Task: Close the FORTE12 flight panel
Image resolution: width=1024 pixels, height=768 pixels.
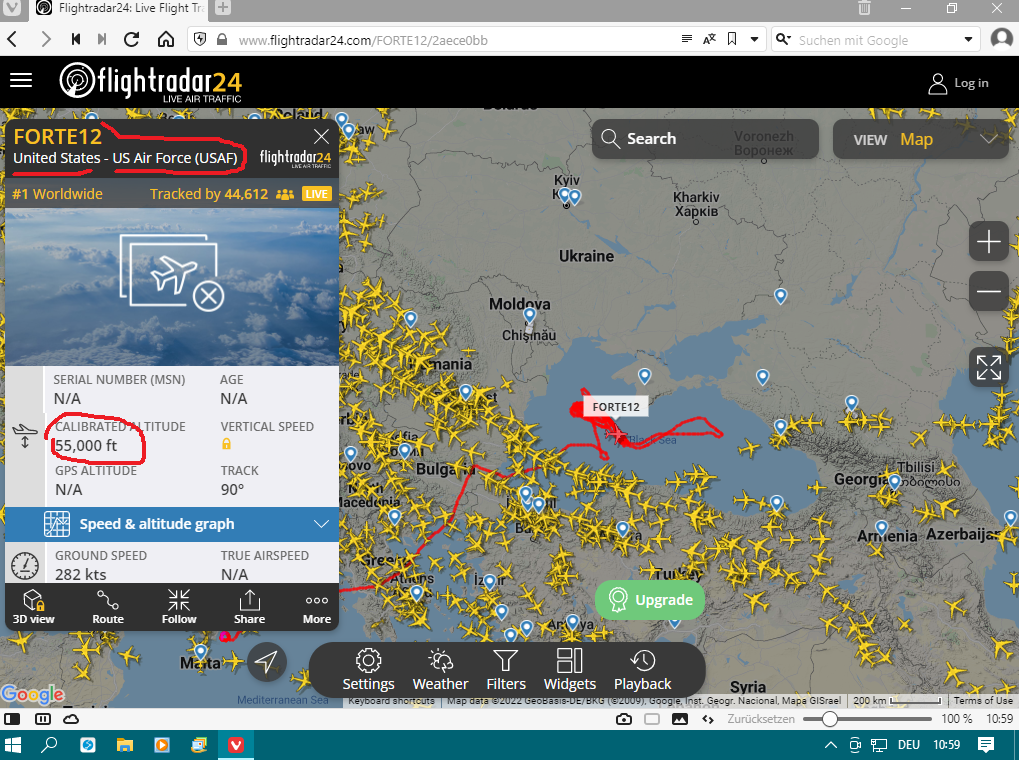Action: click(x=321, y=136)
